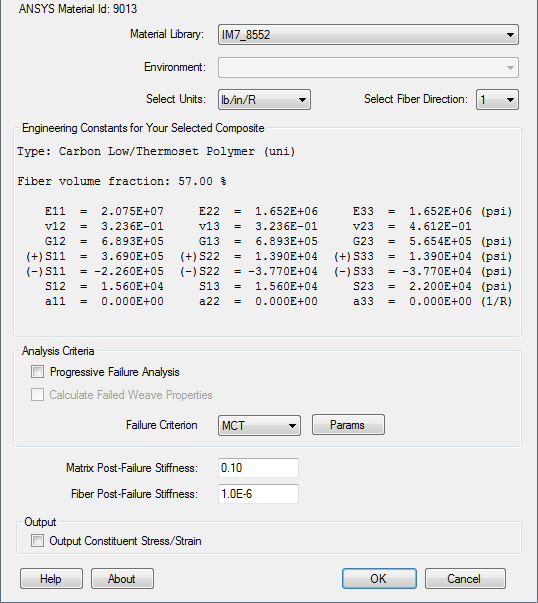The image size is (538, 603).
Task: Click the S23 value 2.200E+04
Action: click(x=440, y=287)
